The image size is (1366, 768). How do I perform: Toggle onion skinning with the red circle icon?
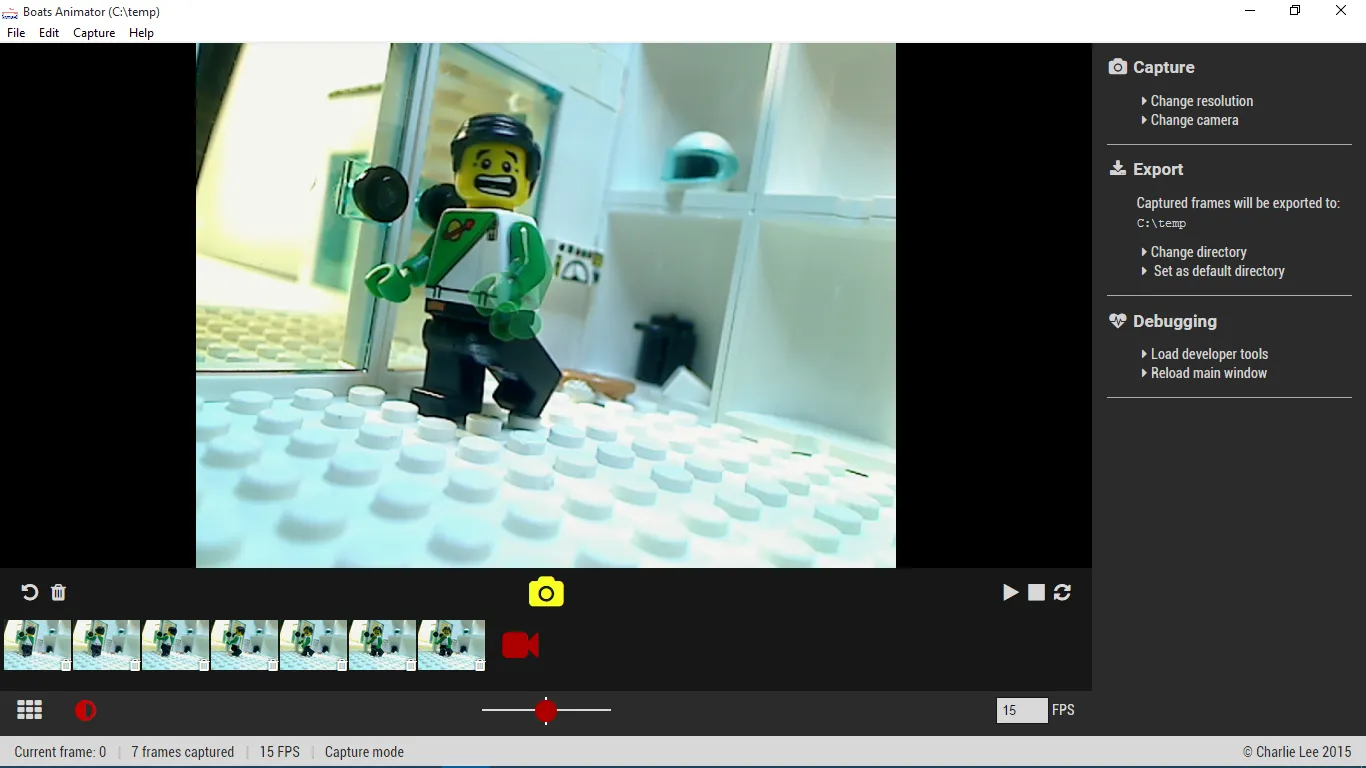(86, 710)
